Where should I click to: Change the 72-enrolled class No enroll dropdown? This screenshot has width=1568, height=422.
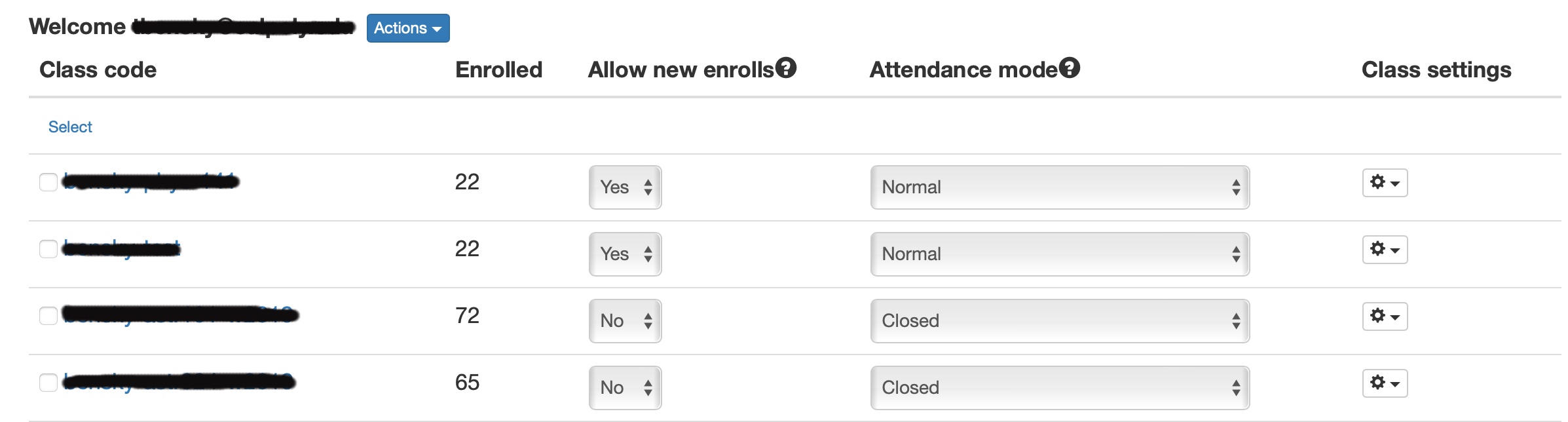625,321
